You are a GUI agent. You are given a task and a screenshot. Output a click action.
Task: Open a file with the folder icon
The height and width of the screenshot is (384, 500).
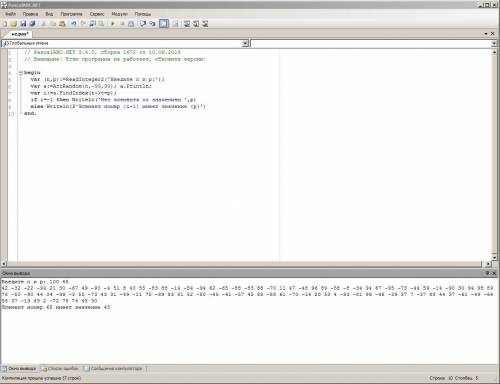(14, 24)
